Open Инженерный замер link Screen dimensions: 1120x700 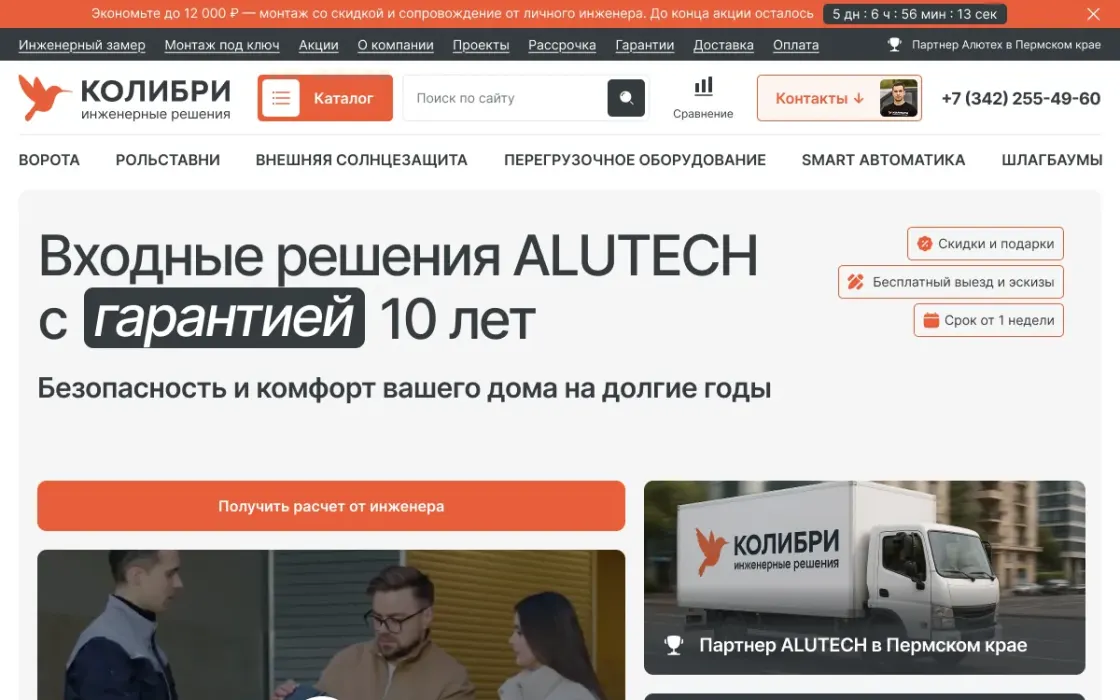[82, 45]
